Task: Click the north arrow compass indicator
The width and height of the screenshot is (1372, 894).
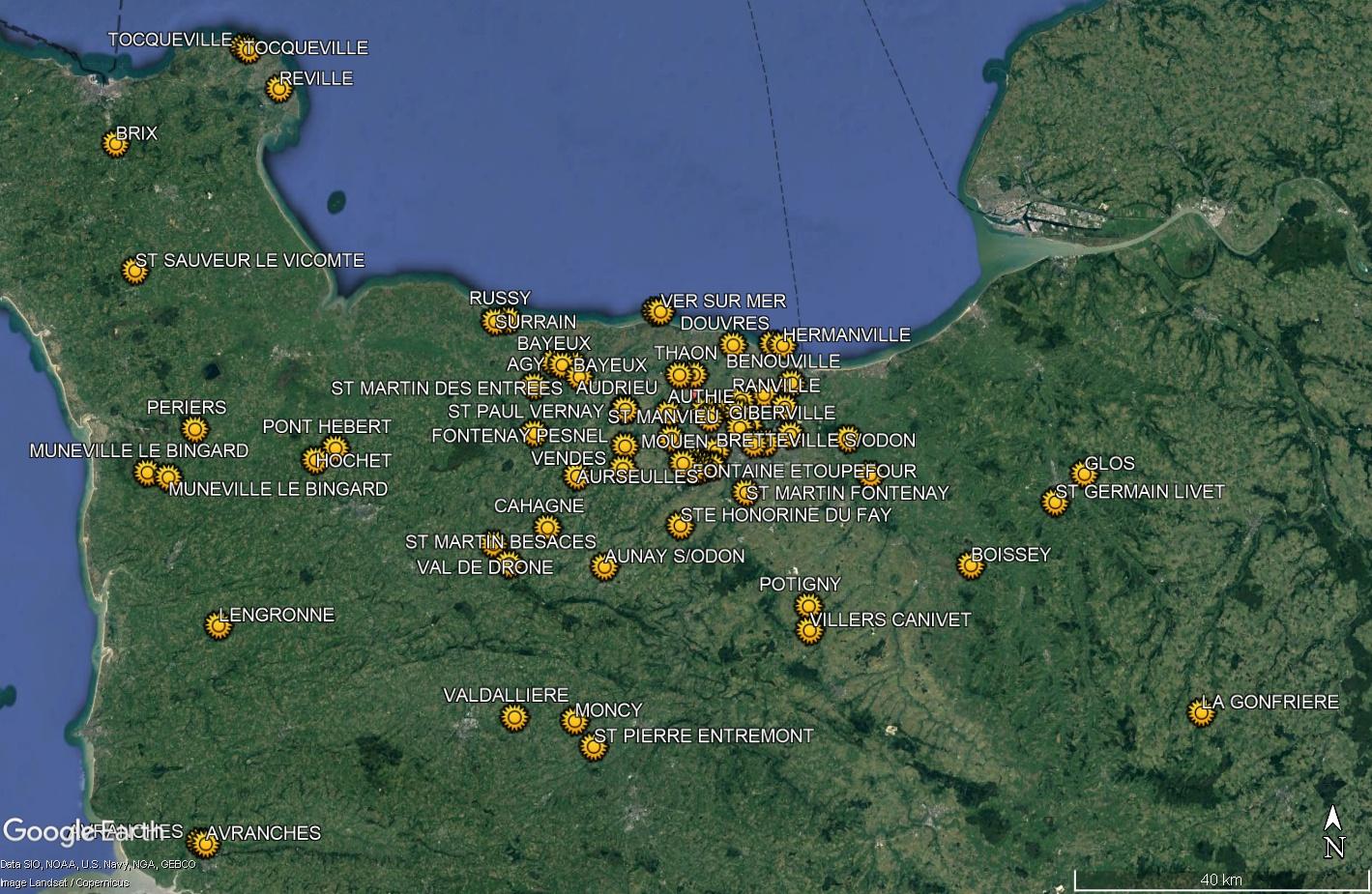Action: [x=1333, y=832]
